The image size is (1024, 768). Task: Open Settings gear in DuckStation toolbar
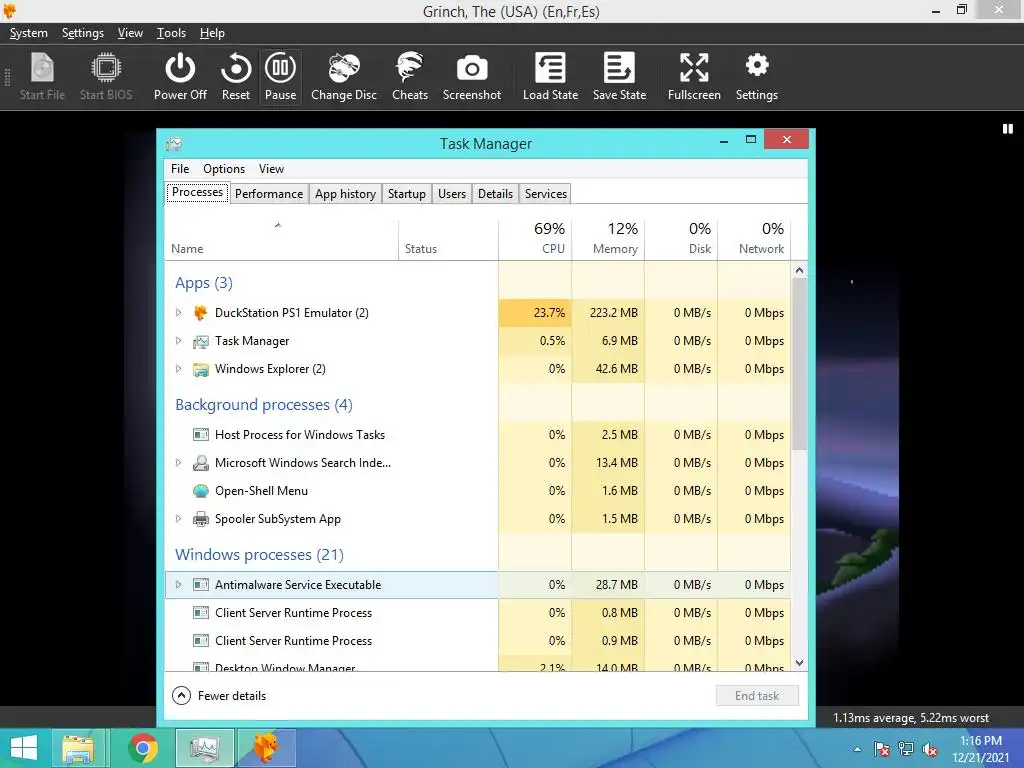coord(757,77)
